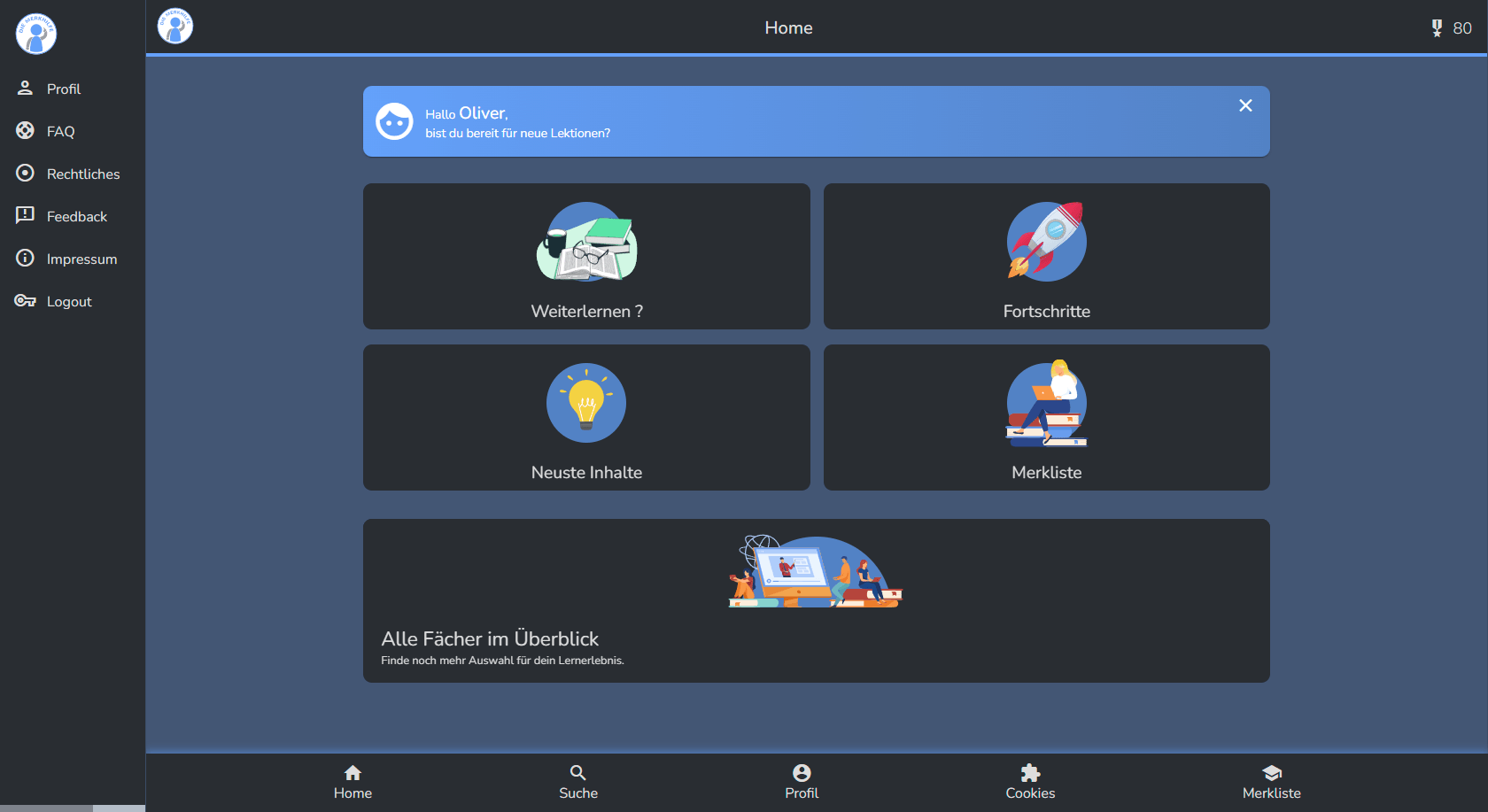Click the Neuste Inhalte lightbulb image
The image size is (1488, 812).
click(x=586, y=403)
